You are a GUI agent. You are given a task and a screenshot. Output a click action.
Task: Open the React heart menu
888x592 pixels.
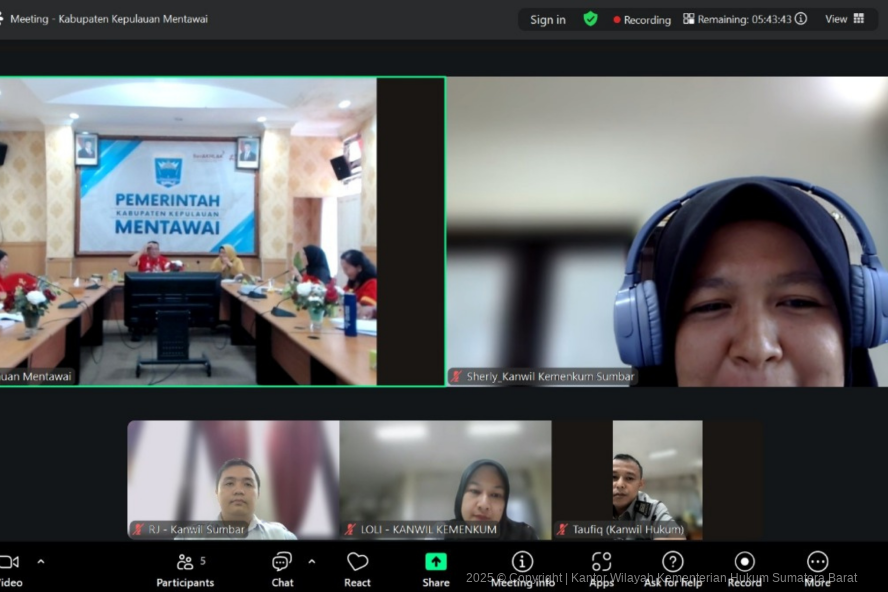(x=357, y=570)
